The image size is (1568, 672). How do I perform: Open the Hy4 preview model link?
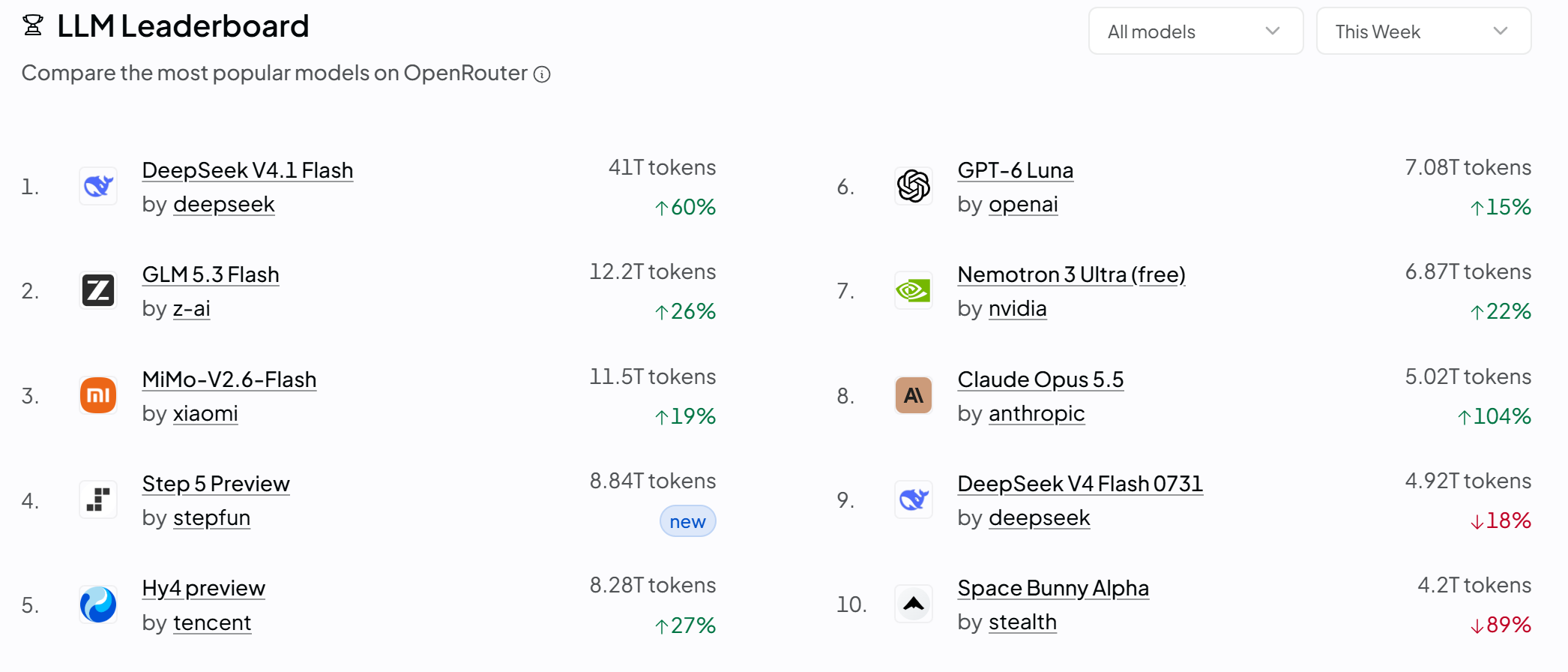pyautogui.click(x=204, y=588)
